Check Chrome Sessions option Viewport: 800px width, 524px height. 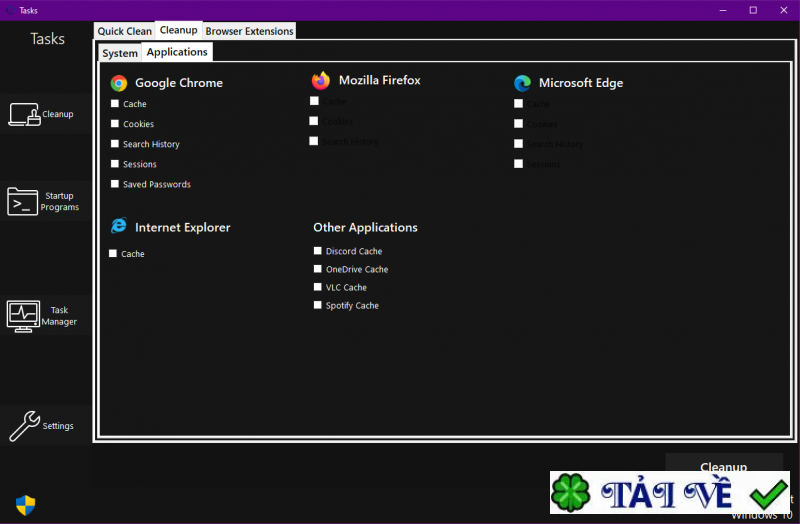tap(115, 164)
